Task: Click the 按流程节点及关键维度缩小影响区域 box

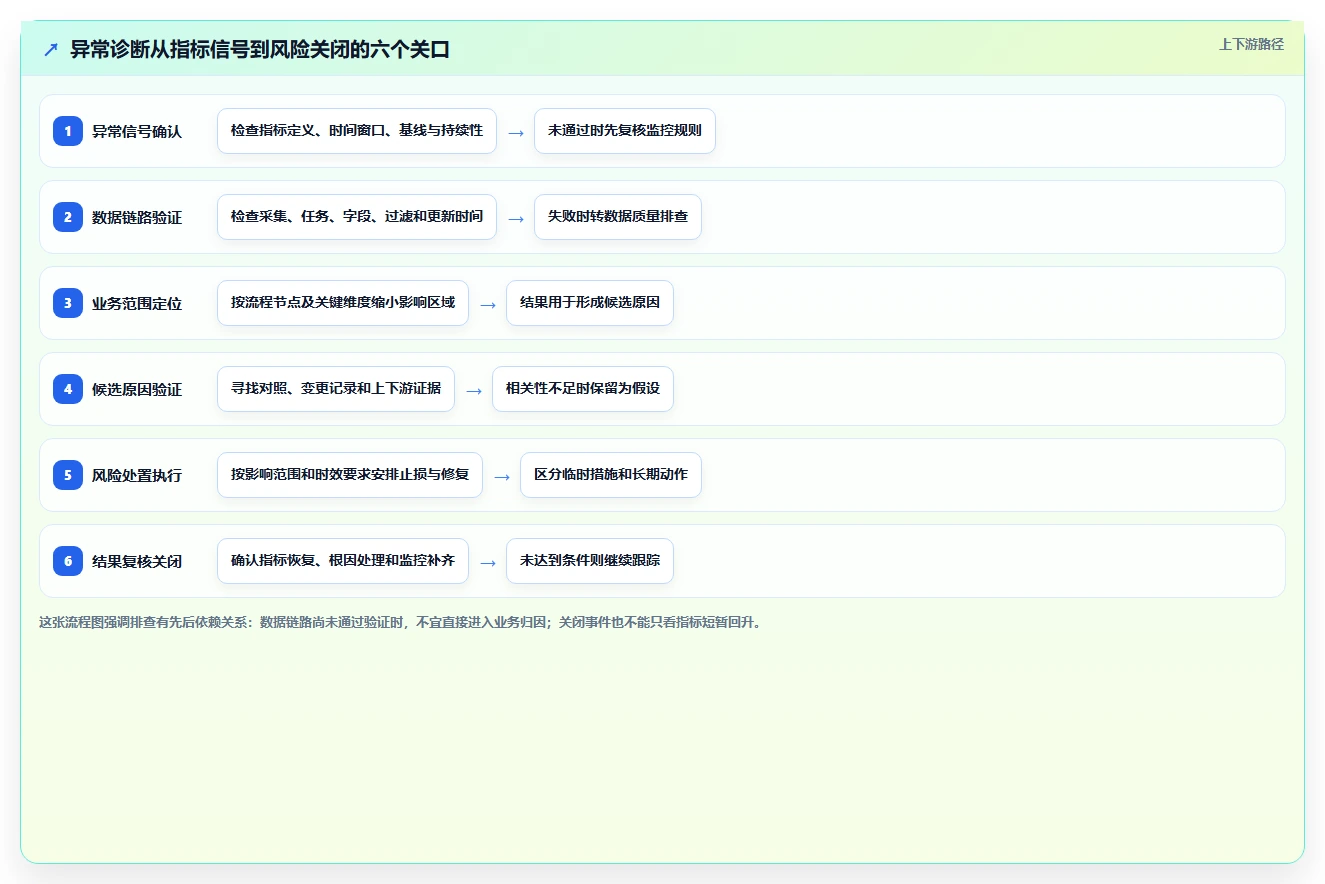Action: click(343, 303)
